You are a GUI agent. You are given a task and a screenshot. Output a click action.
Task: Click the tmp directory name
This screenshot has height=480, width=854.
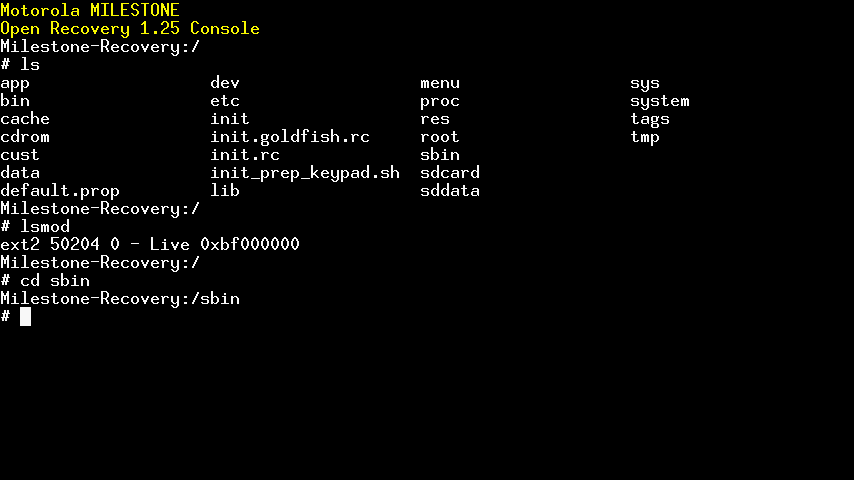coord(645,137)
